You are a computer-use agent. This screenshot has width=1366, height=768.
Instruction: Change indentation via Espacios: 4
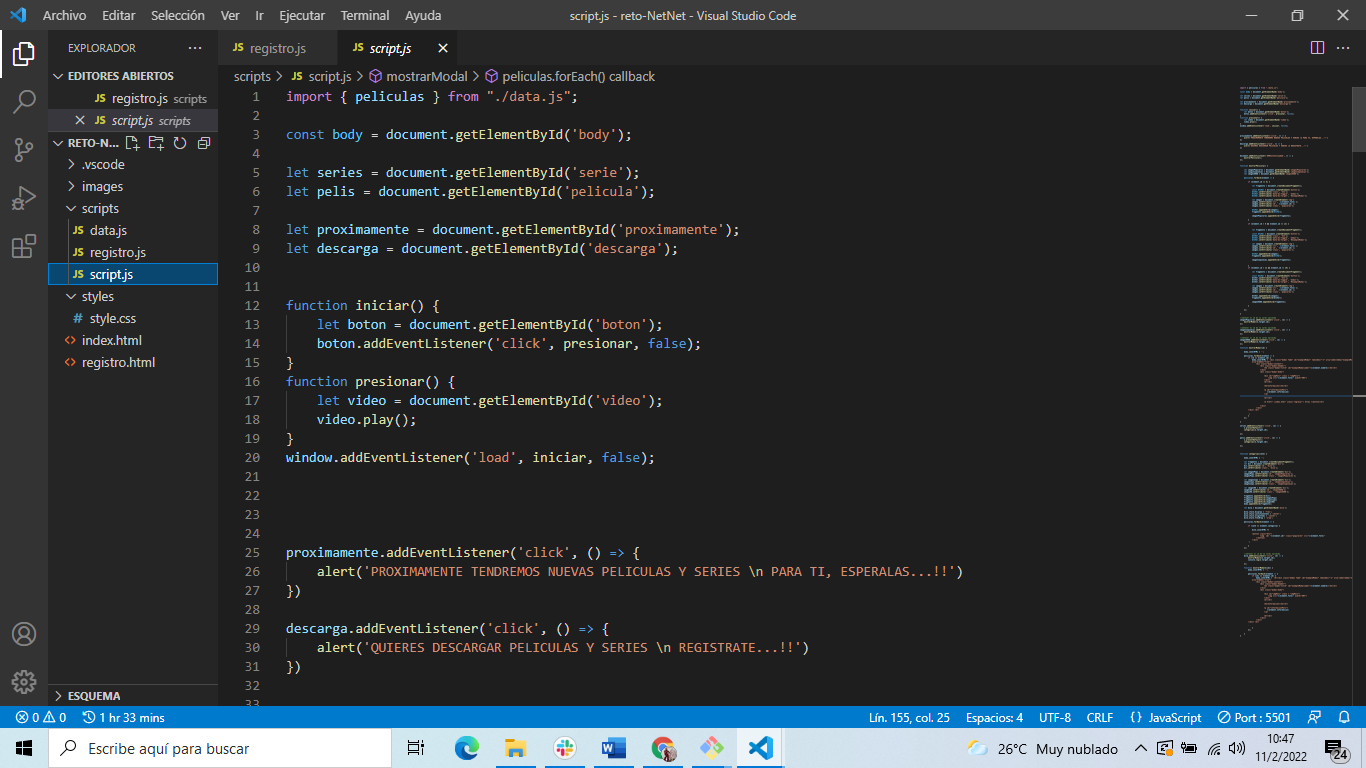(994, 717)
